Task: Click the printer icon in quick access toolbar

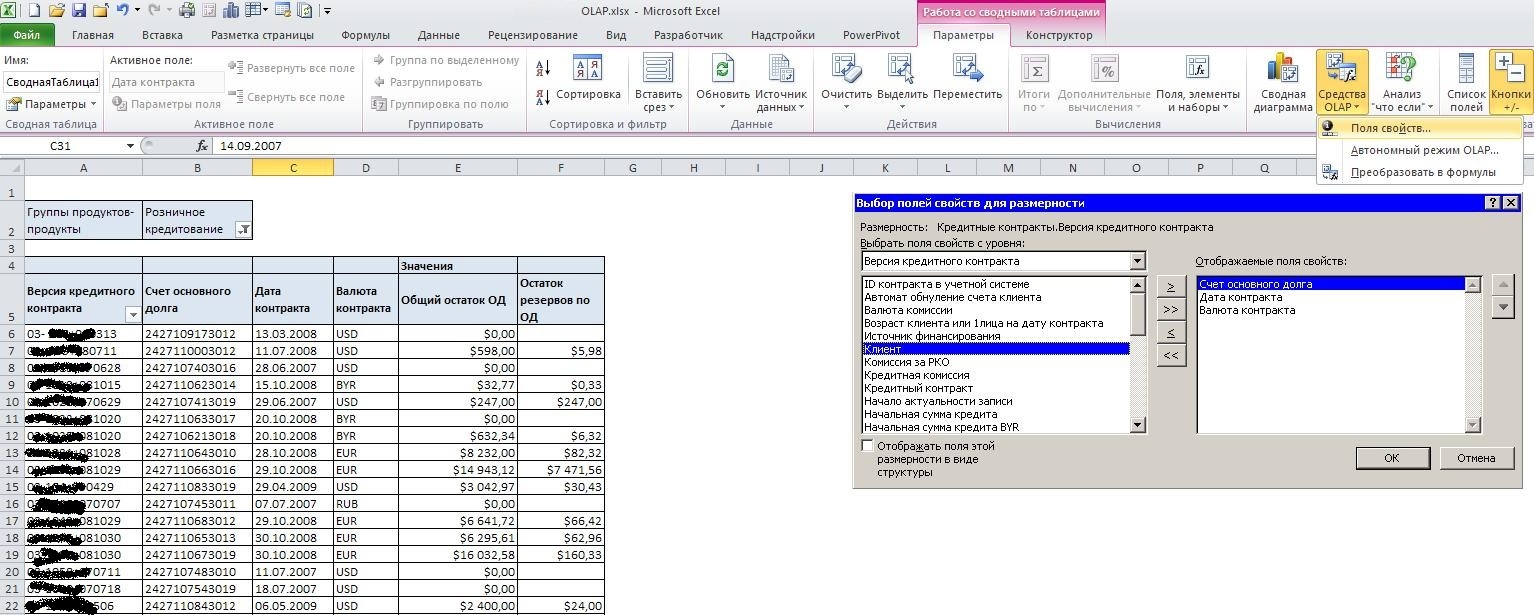Action: [x=188, y=11]
